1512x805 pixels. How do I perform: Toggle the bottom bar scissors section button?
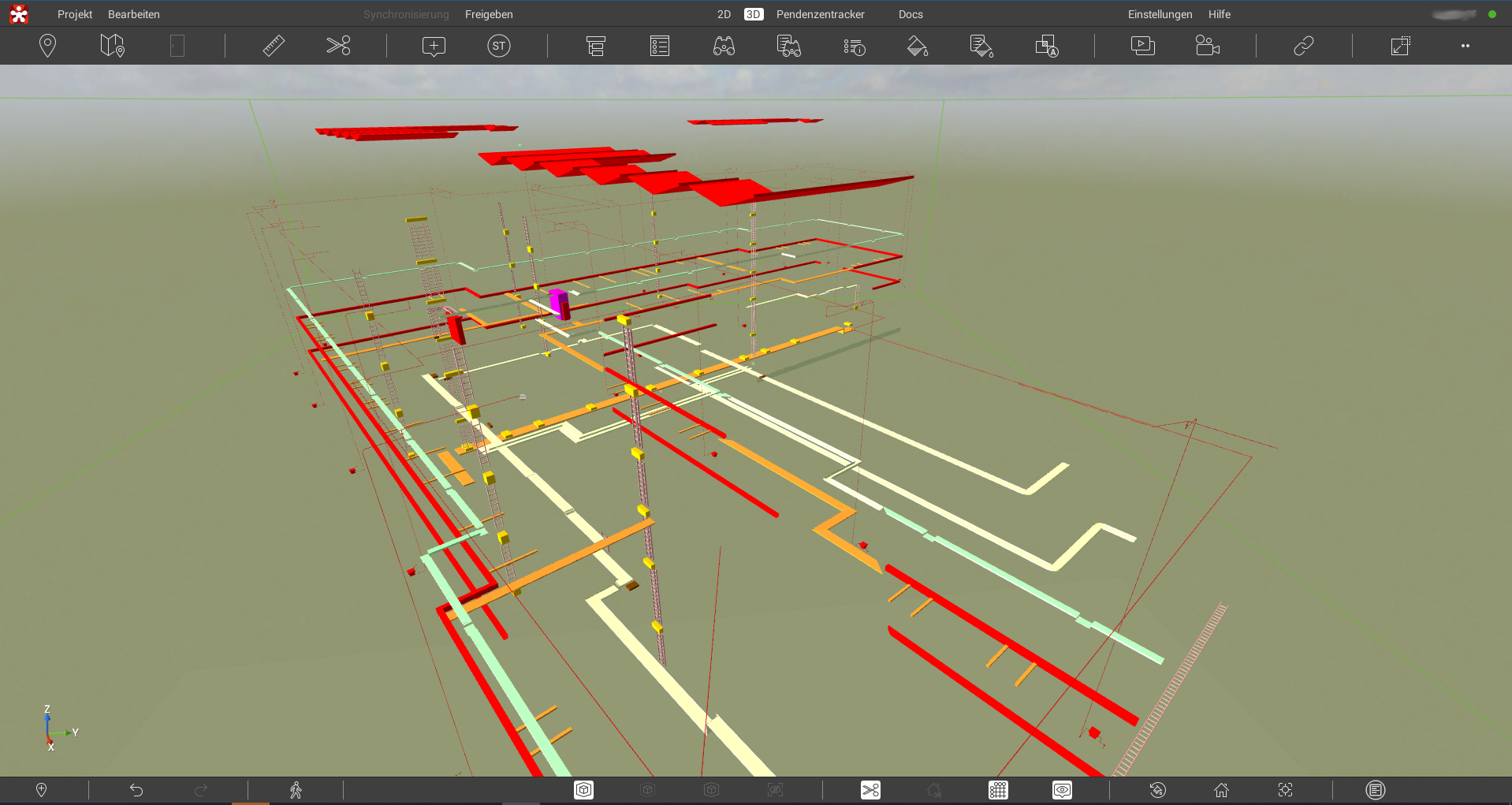870,790
